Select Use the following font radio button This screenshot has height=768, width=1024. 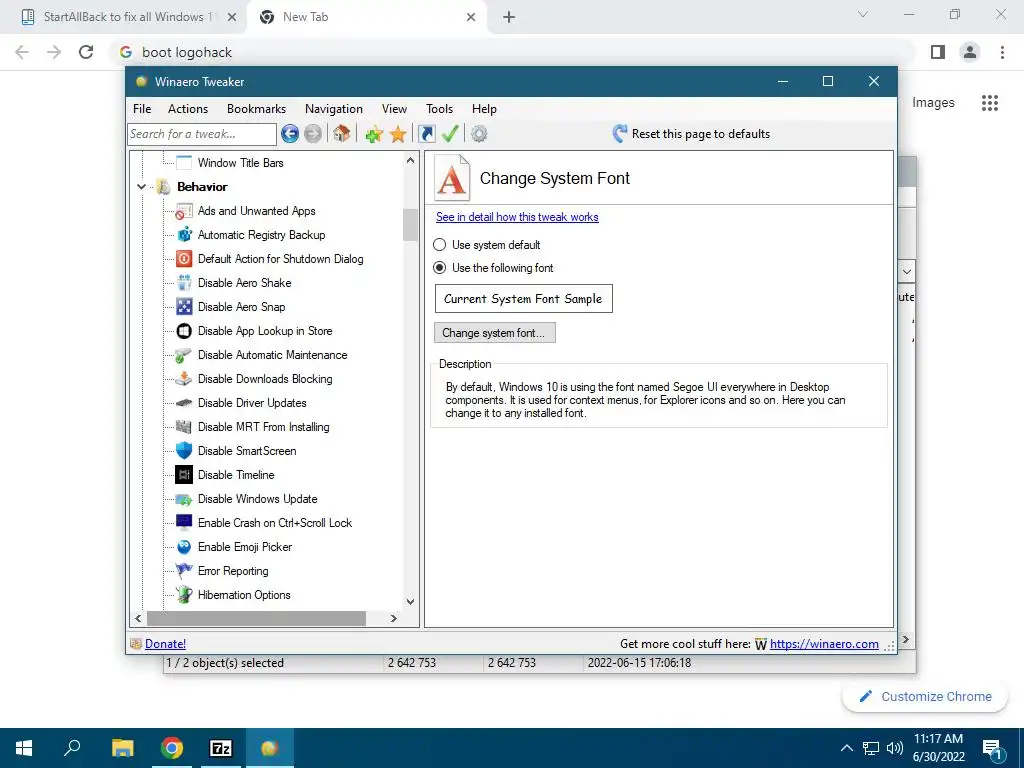click(x=440, y=268)
